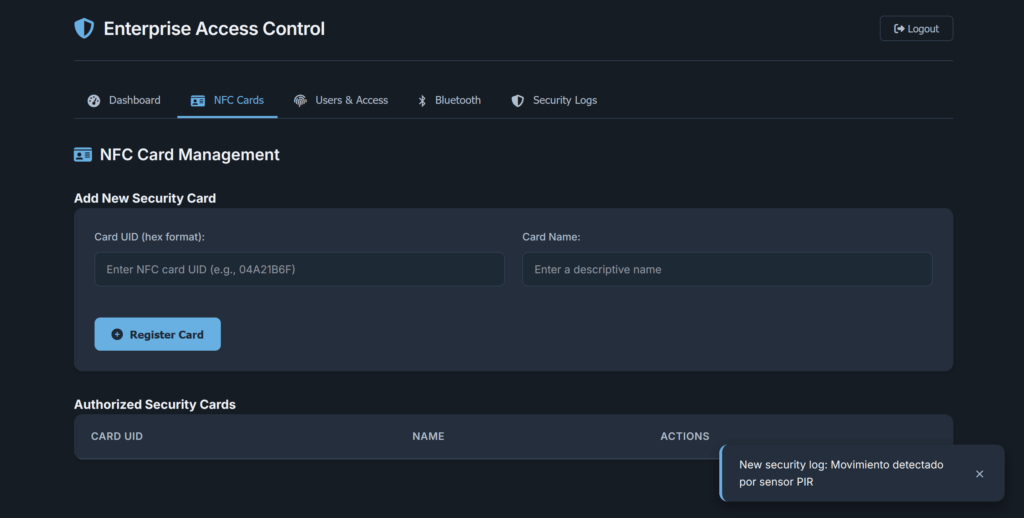The height and width of the screenshot is (518, 1024).
Task: Click the shield logo beside Enterprise Access Control
Action: [84, 28]
